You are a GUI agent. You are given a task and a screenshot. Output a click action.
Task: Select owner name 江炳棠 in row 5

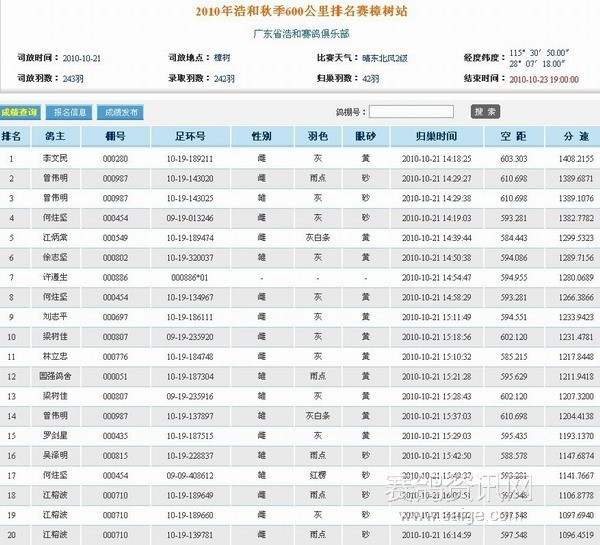coord(55,238)
